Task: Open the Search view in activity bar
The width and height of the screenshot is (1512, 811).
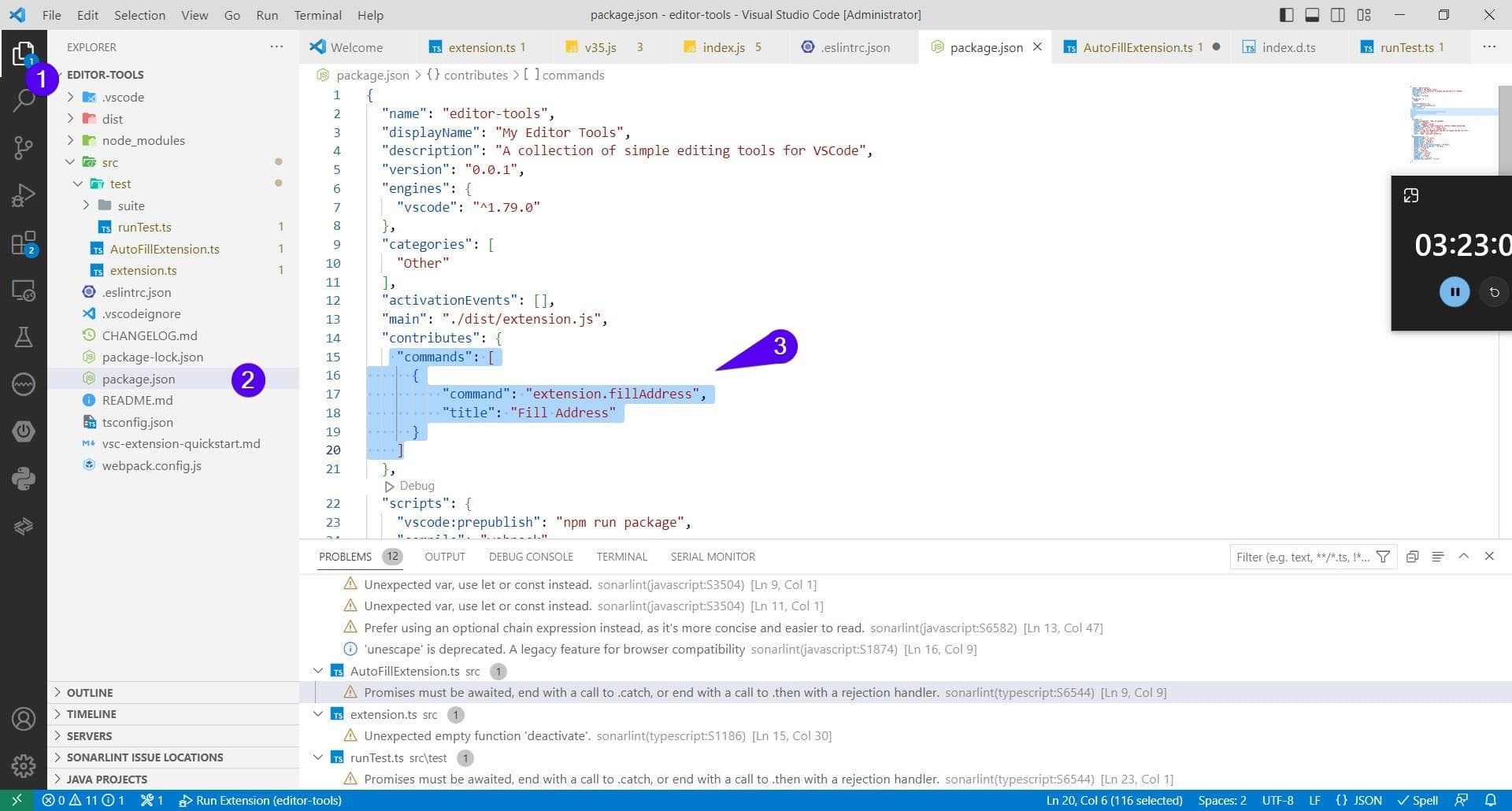Action: 24,101
